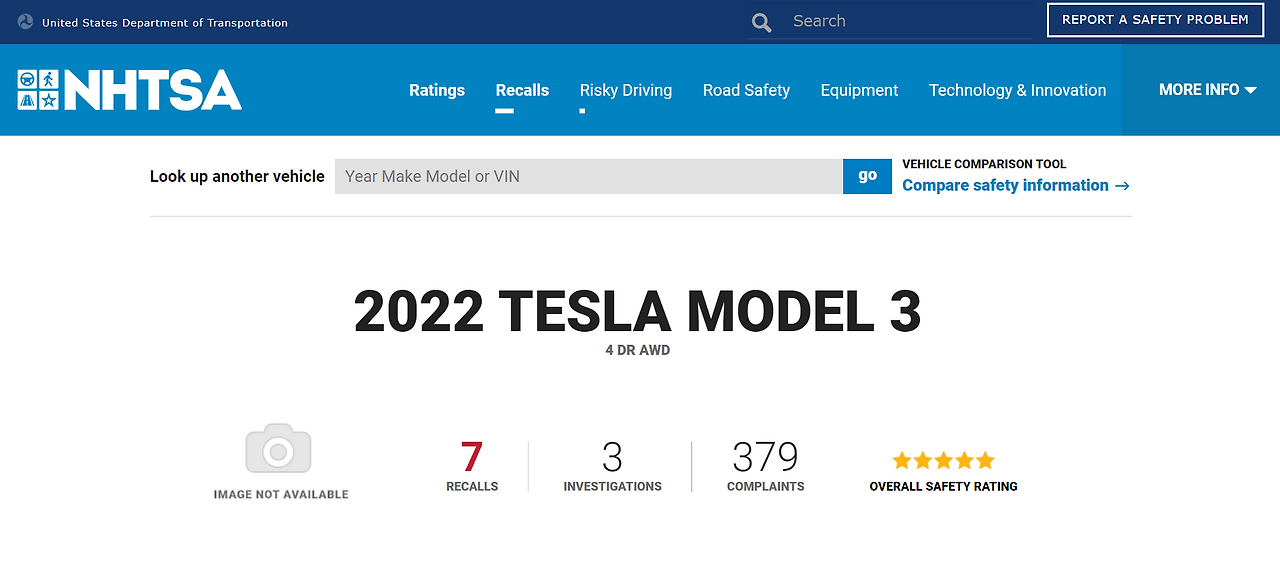Click Vehicle Comparison Tool label
Image resolution: width=1280 pixels, height=568 pixels.
click(984, 164)
